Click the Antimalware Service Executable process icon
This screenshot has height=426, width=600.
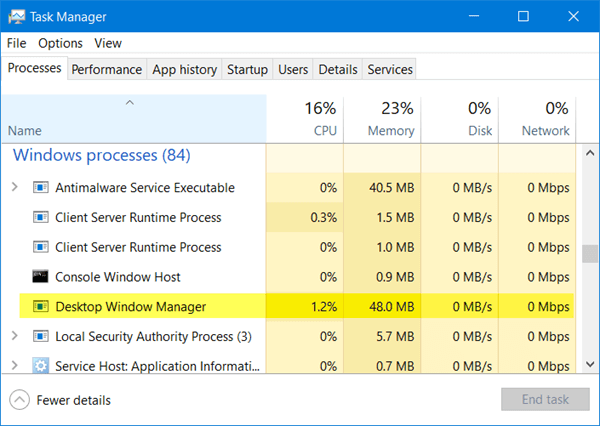point(41,188)
